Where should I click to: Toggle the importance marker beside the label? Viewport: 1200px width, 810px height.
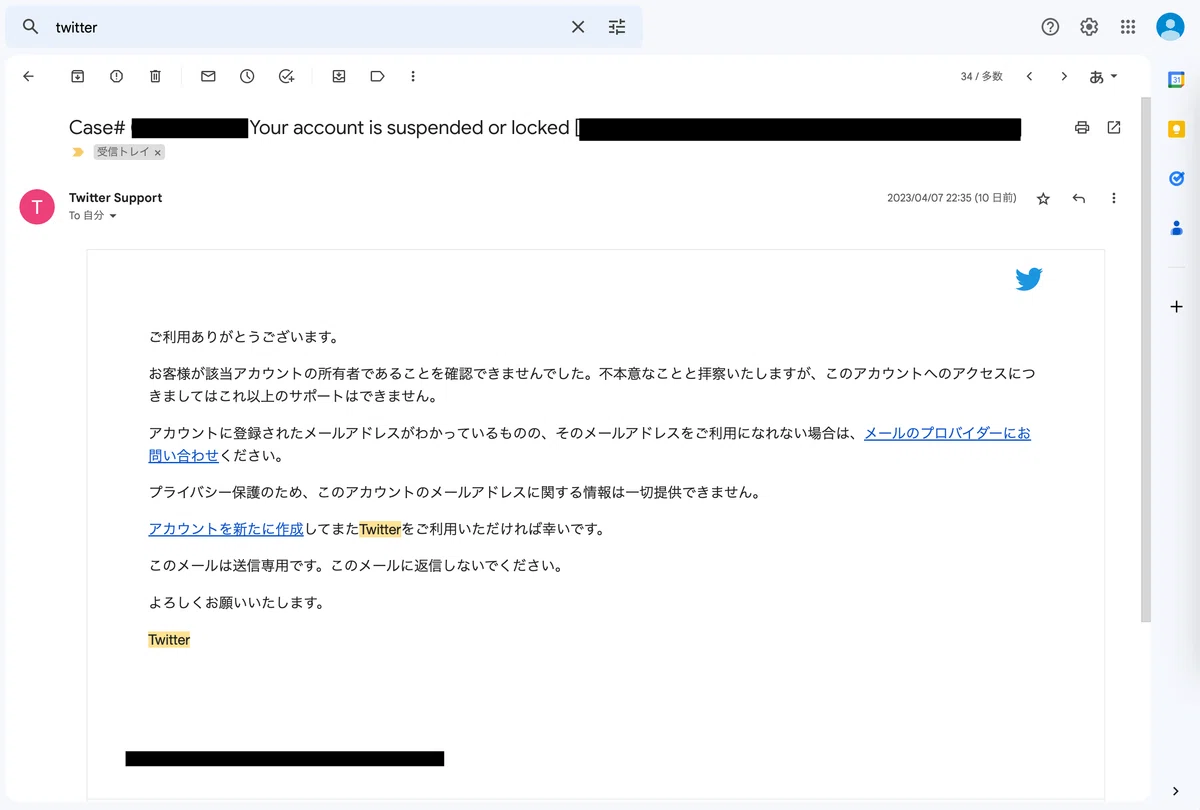pyautogui.click(x=77, y=153)
